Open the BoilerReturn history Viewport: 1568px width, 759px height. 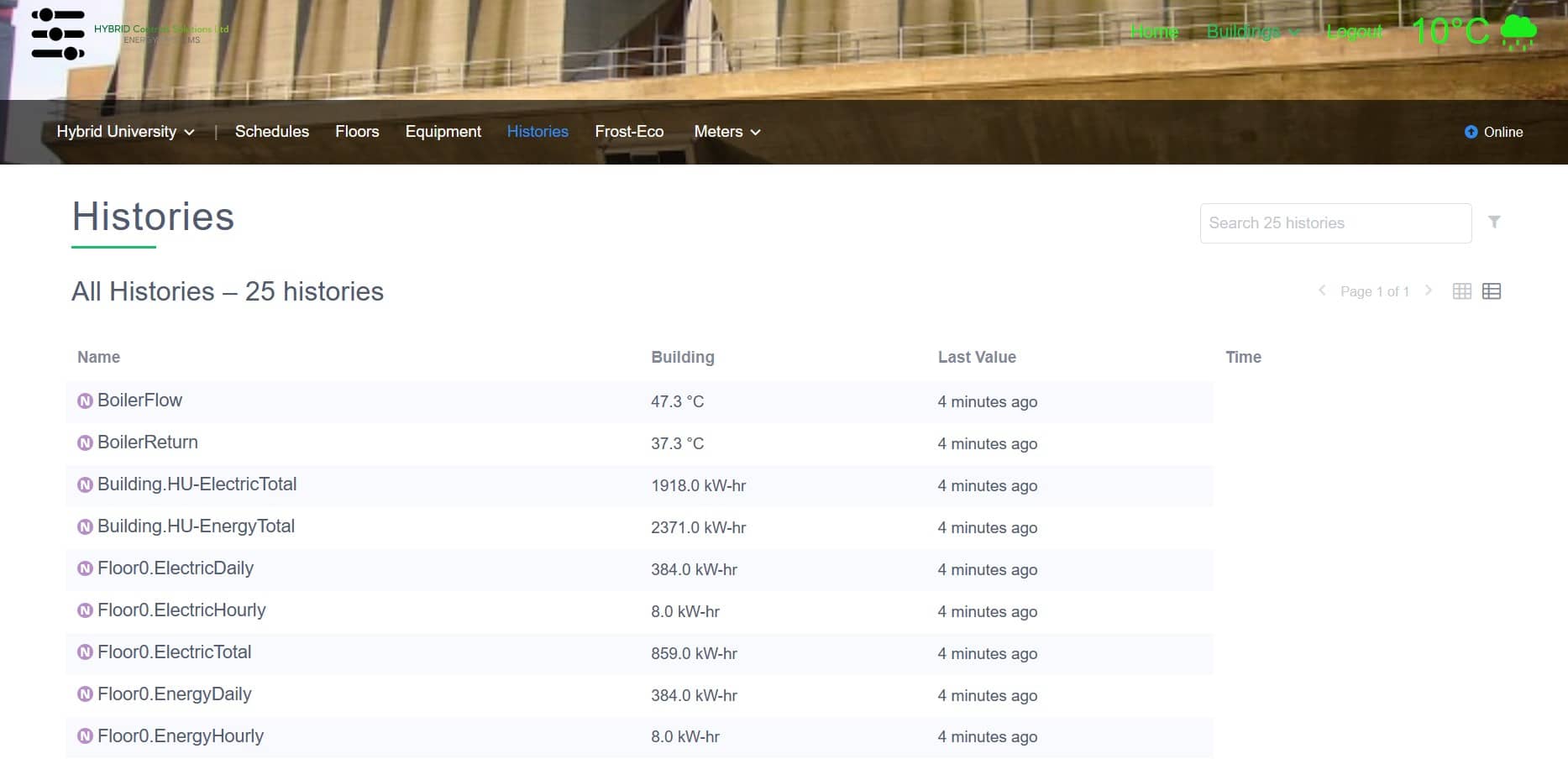[148, 442]
